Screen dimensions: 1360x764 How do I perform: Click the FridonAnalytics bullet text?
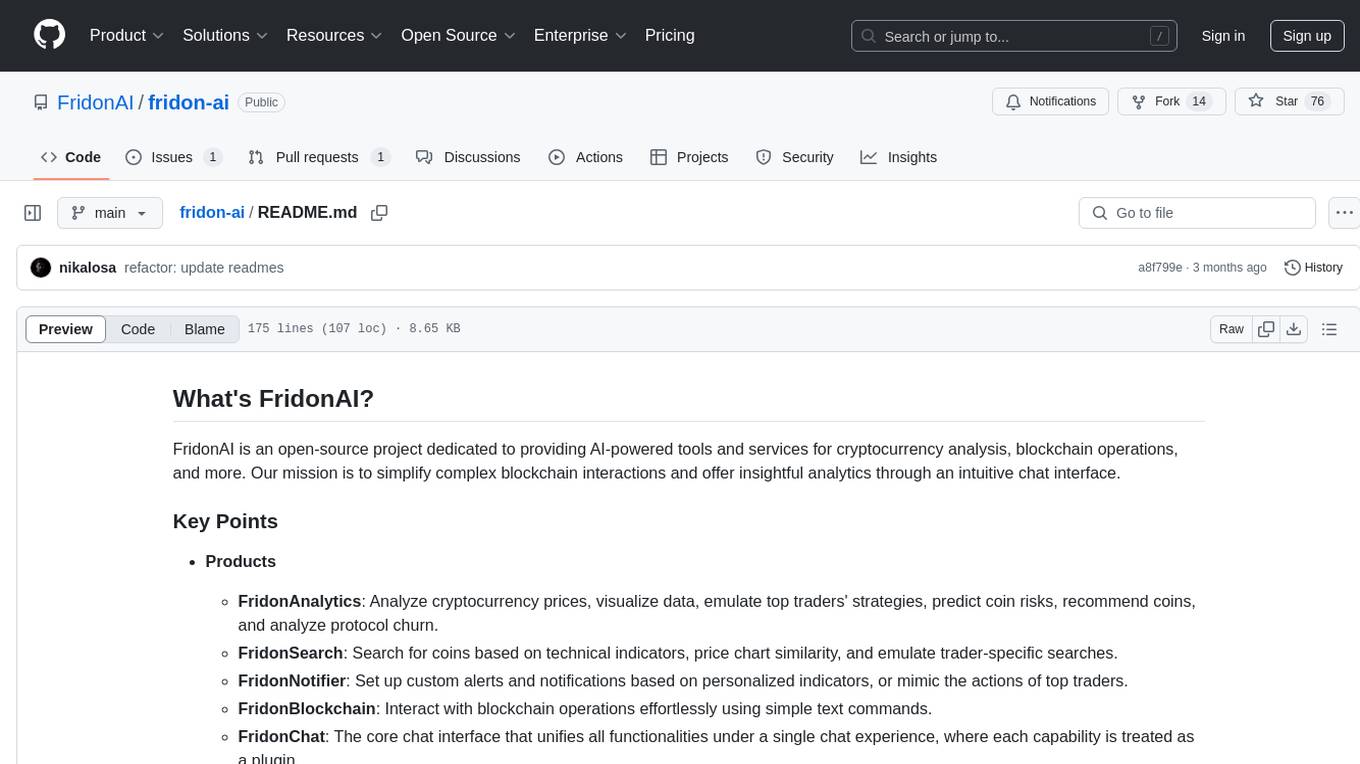[x=717, y=613]
